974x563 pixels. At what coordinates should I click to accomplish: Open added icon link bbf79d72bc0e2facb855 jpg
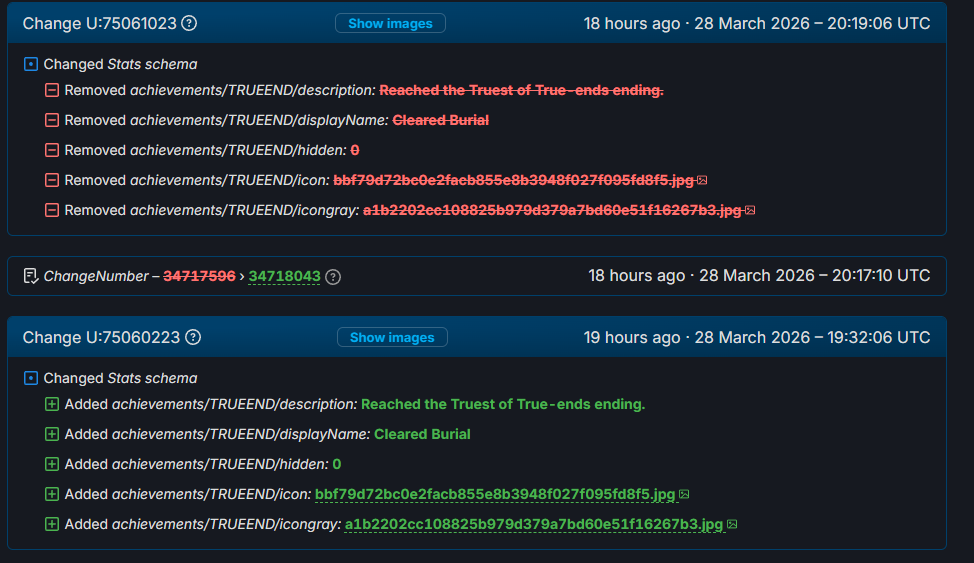pos(495,494)
